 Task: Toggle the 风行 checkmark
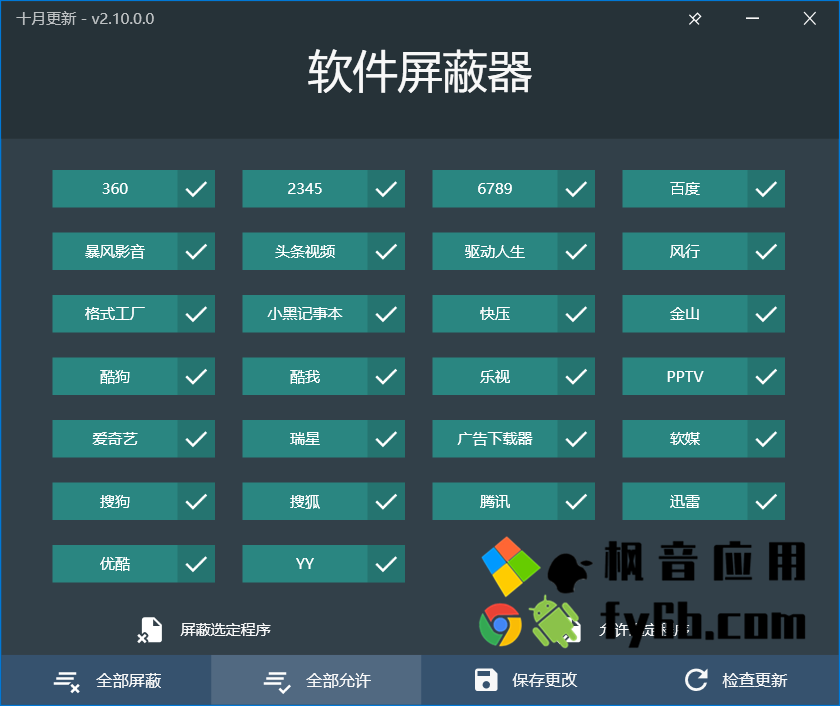coord(766,251)
